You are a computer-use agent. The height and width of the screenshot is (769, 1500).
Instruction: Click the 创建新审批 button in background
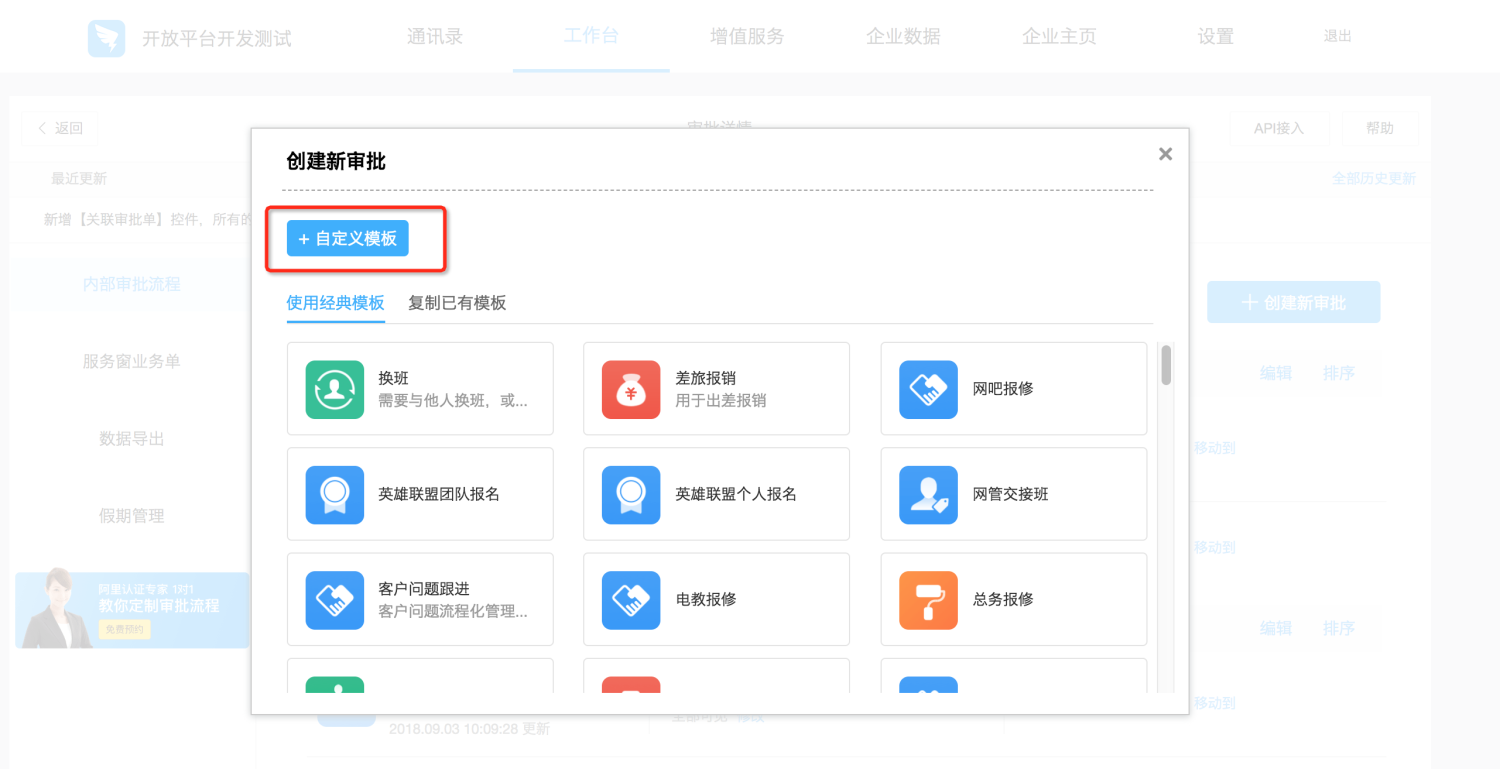click(x=1294, y=302)
